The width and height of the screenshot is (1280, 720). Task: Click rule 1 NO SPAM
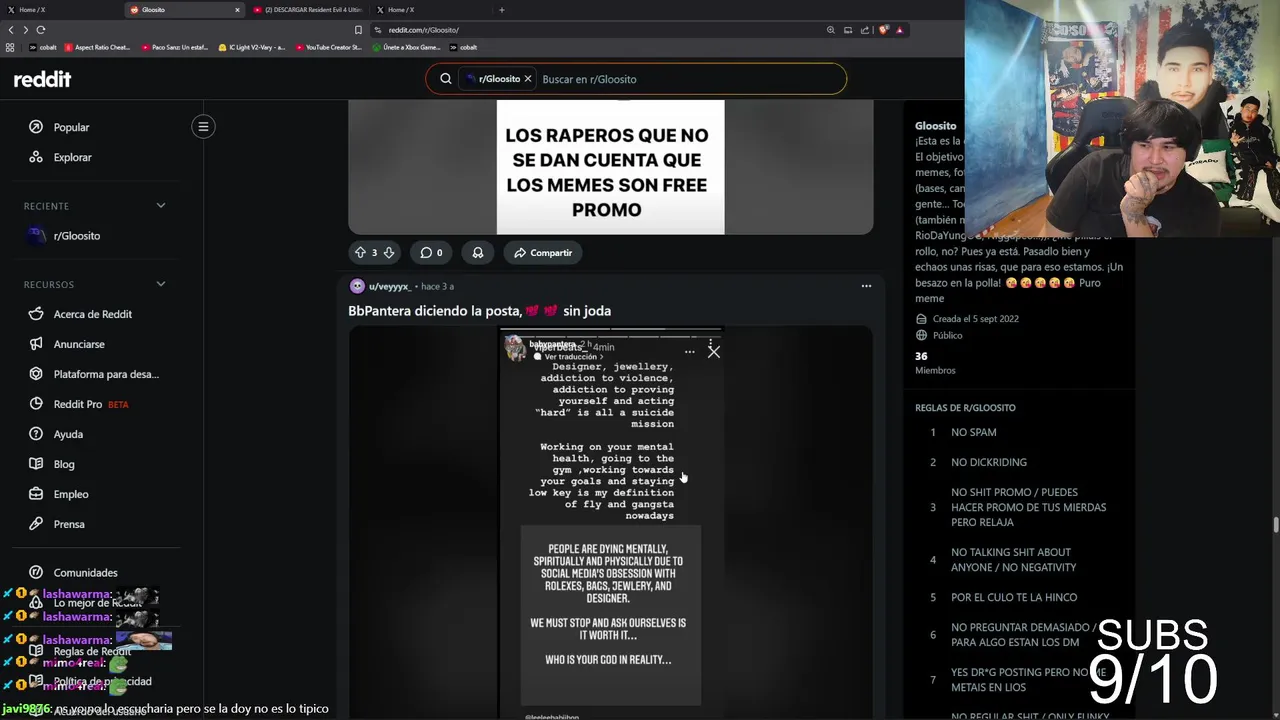(973, 432)
